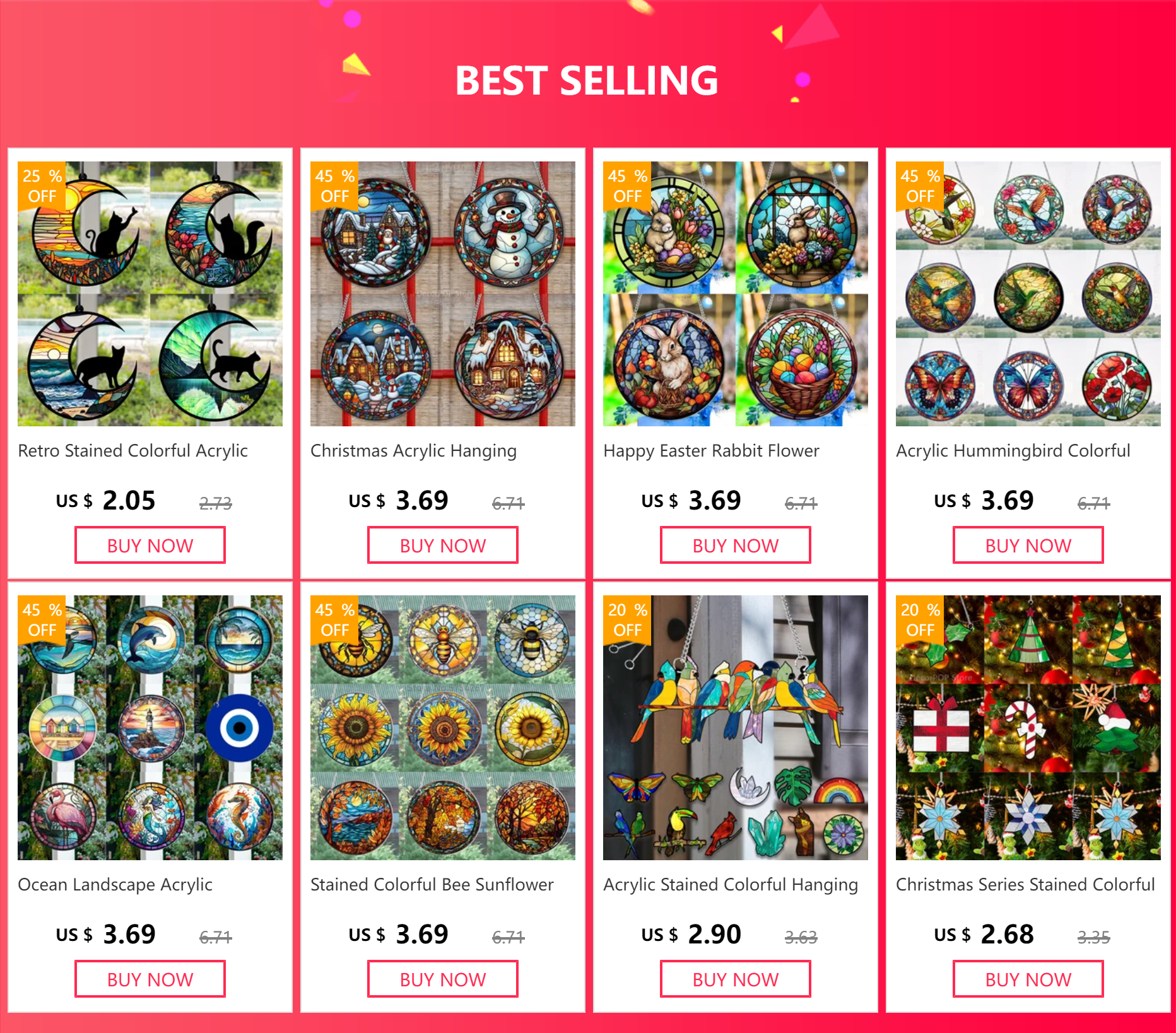
Task: Click BUY NOW under Happy Easter Rabbit Flower
Action: [736, 546]
